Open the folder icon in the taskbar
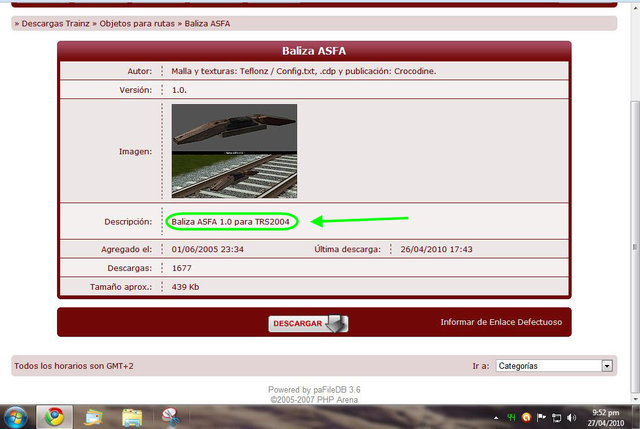 (x=131, y=416)
